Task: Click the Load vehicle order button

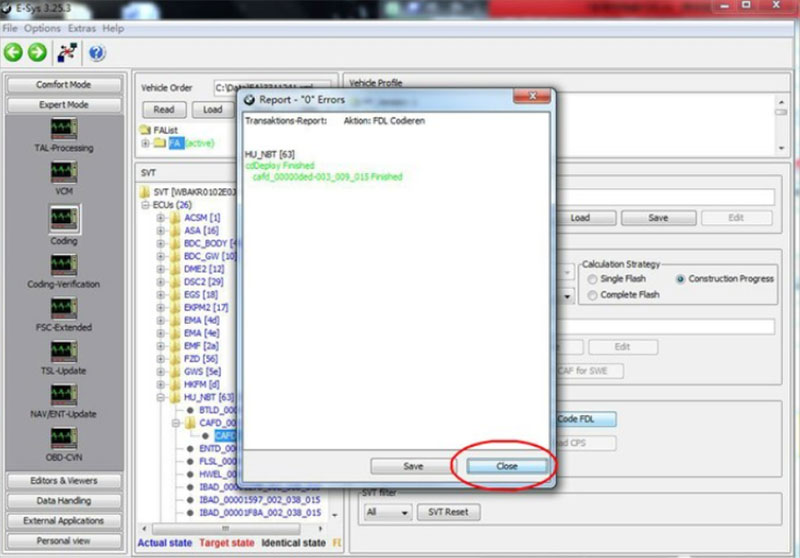Action: 213,110
